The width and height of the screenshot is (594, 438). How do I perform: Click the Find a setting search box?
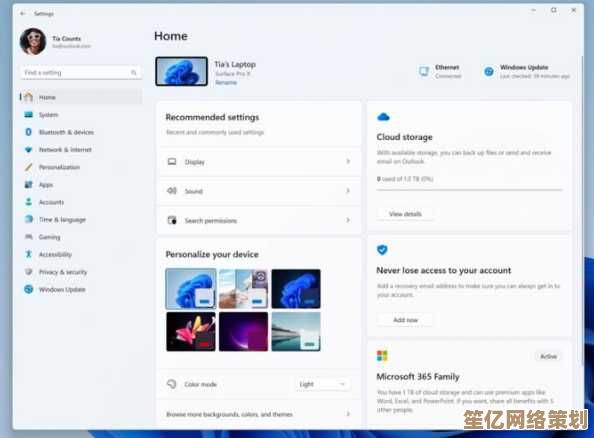coord(81,72)
